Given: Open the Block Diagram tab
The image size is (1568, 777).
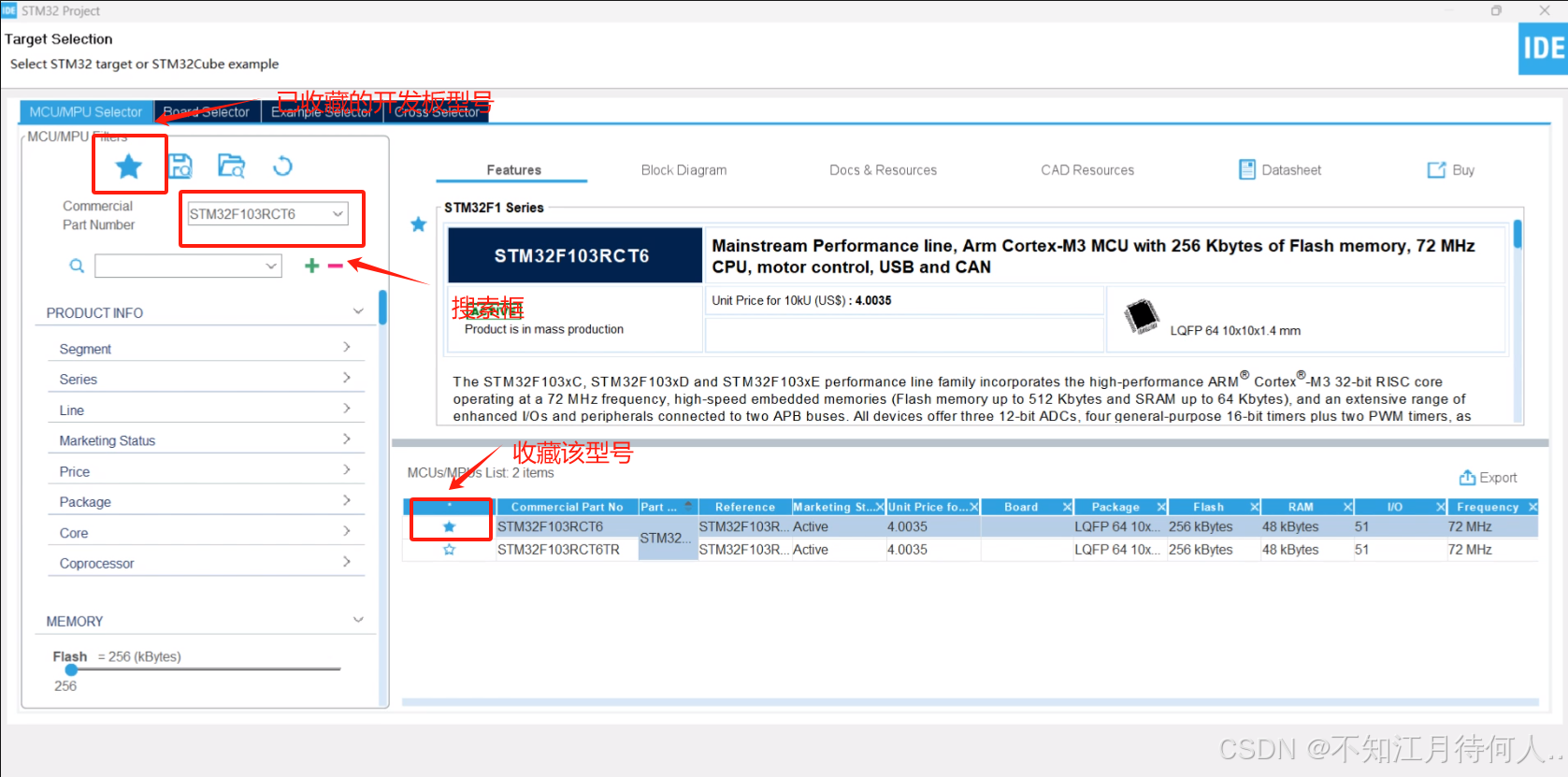Looking at the screenshot, I should coord(683,170).
